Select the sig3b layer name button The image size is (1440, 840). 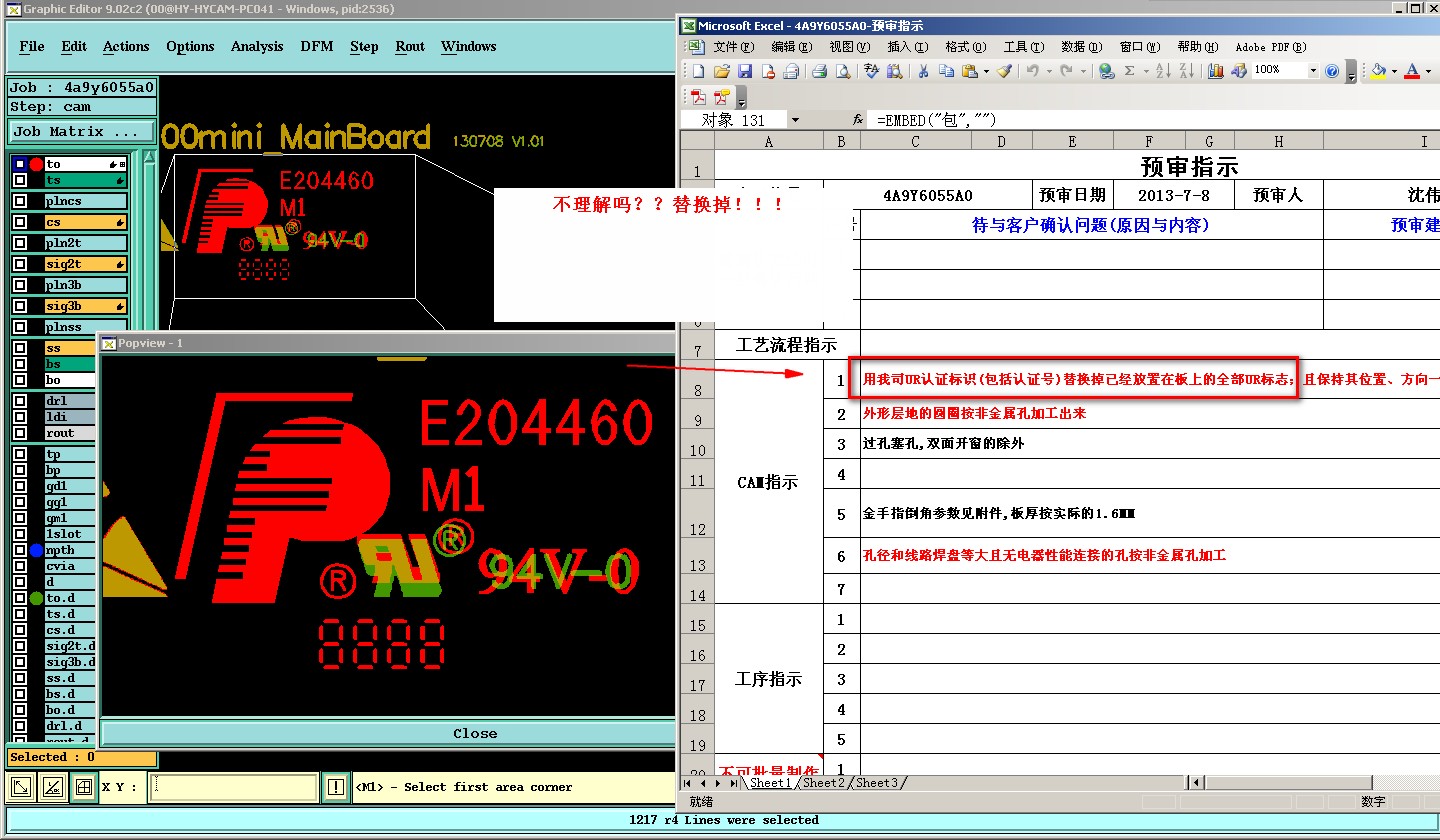86,306
